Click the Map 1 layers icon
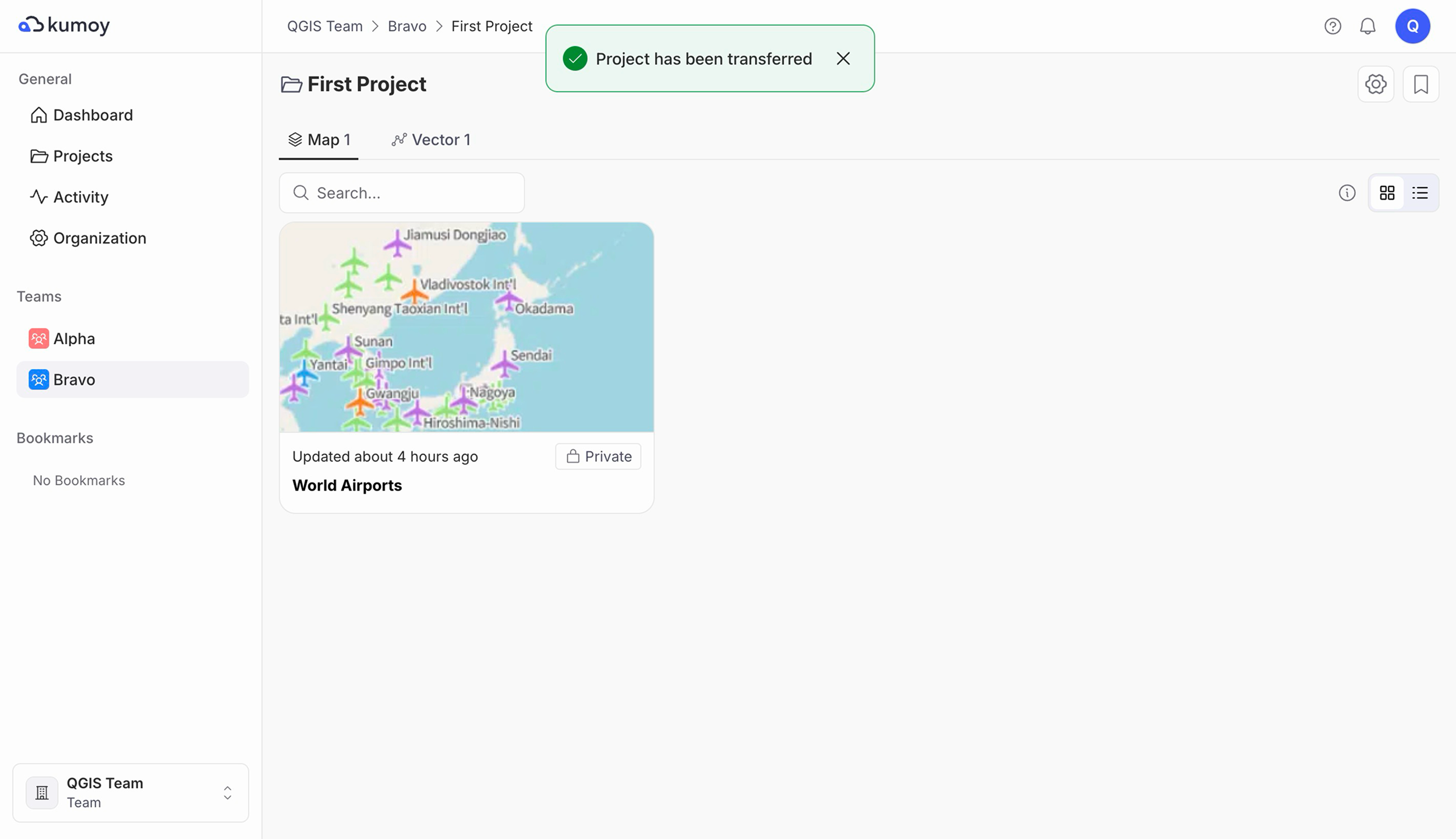Image resolution: width=1456 pixels, height=839 pixels. coord(295,140)
